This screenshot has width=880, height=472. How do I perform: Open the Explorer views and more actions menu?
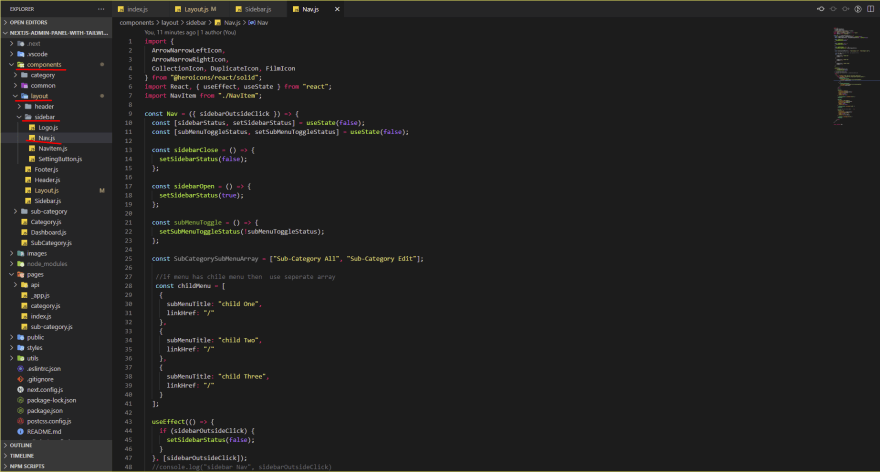click(x=101, y=9)
